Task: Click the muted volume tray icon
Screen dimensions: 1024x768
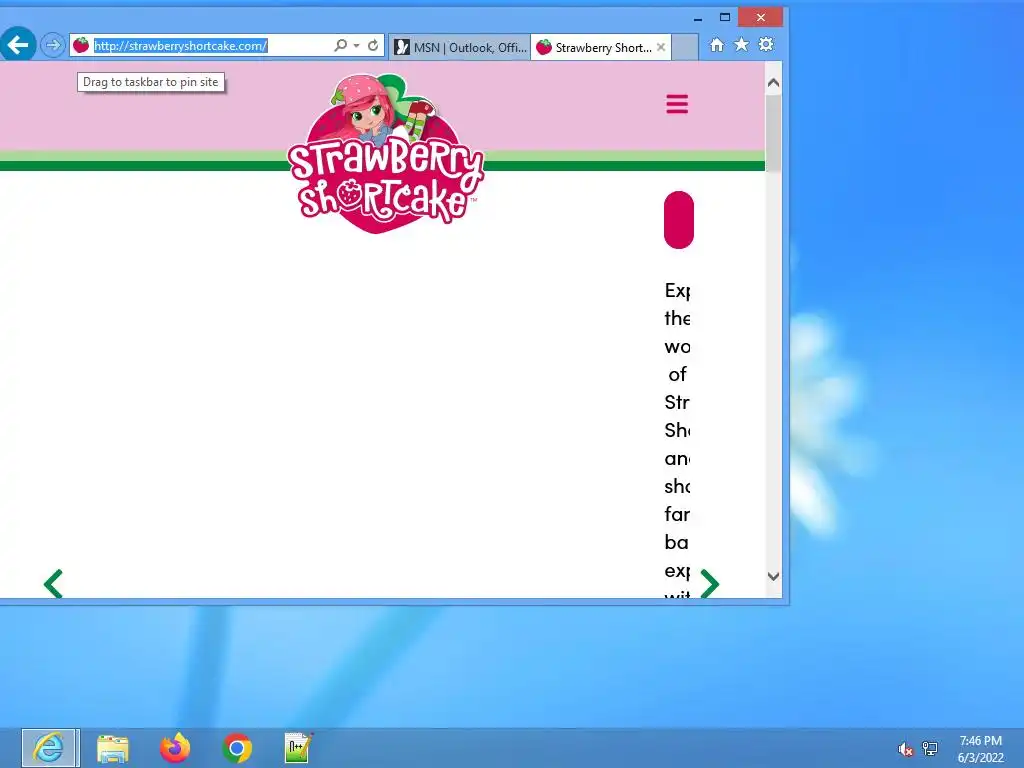Action: click(905, 749)
